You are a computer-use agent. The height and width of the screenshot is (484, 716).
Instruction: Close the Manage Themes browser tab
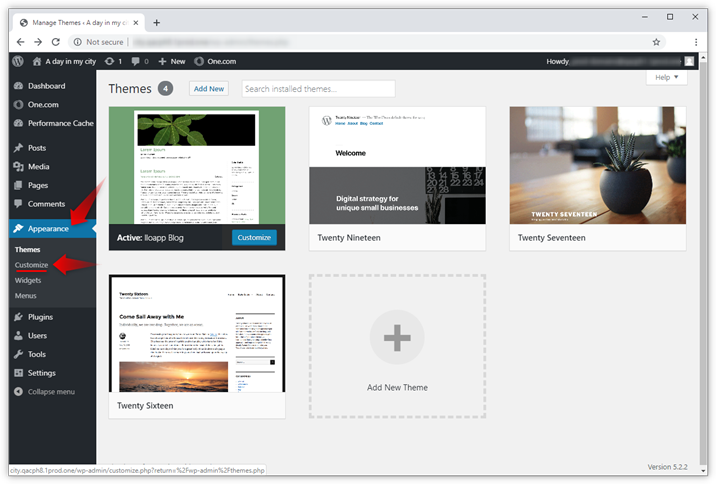pos(136,22)
